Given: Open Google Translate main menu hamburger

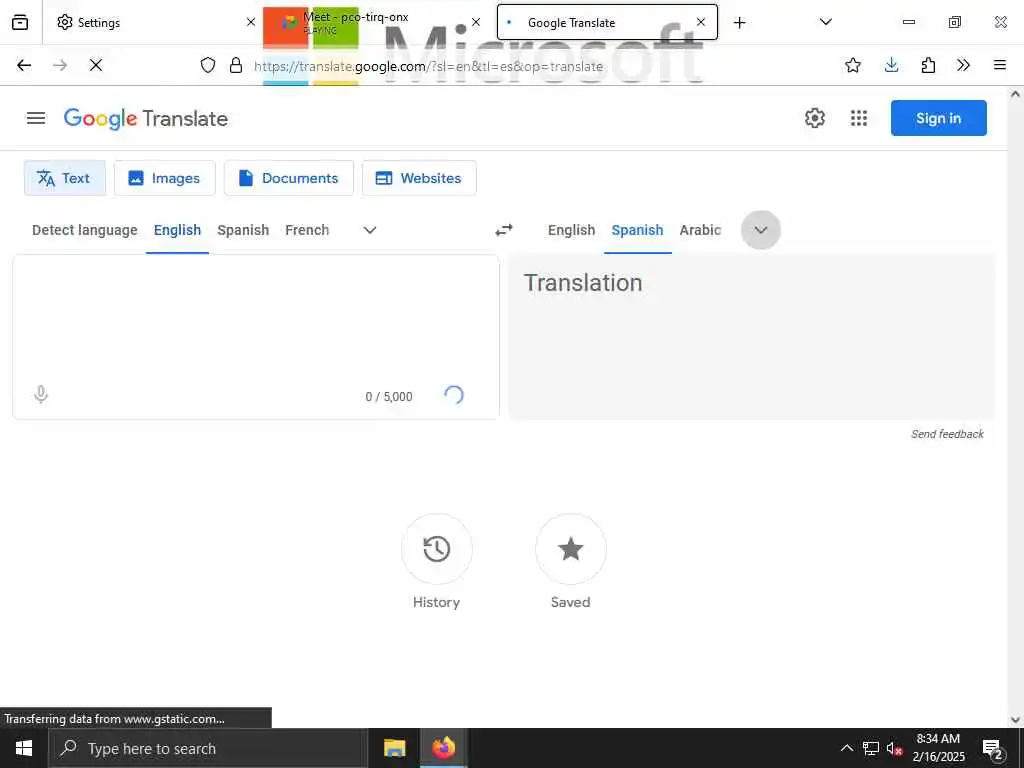Looking at the screenshot, I should tap(36, 118).
